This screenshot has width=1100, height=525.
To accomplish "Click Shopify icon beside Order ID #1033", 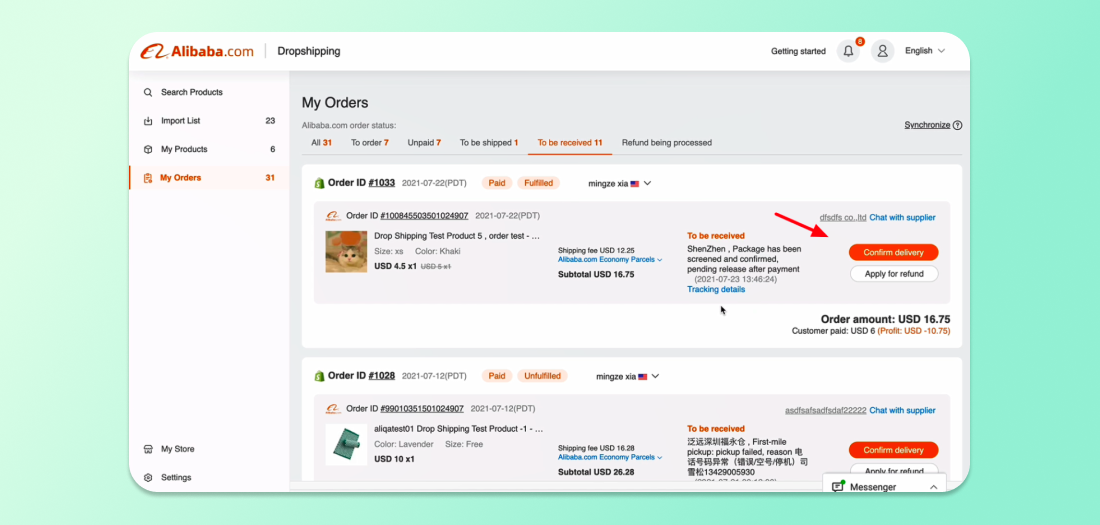I will point(319,183).
